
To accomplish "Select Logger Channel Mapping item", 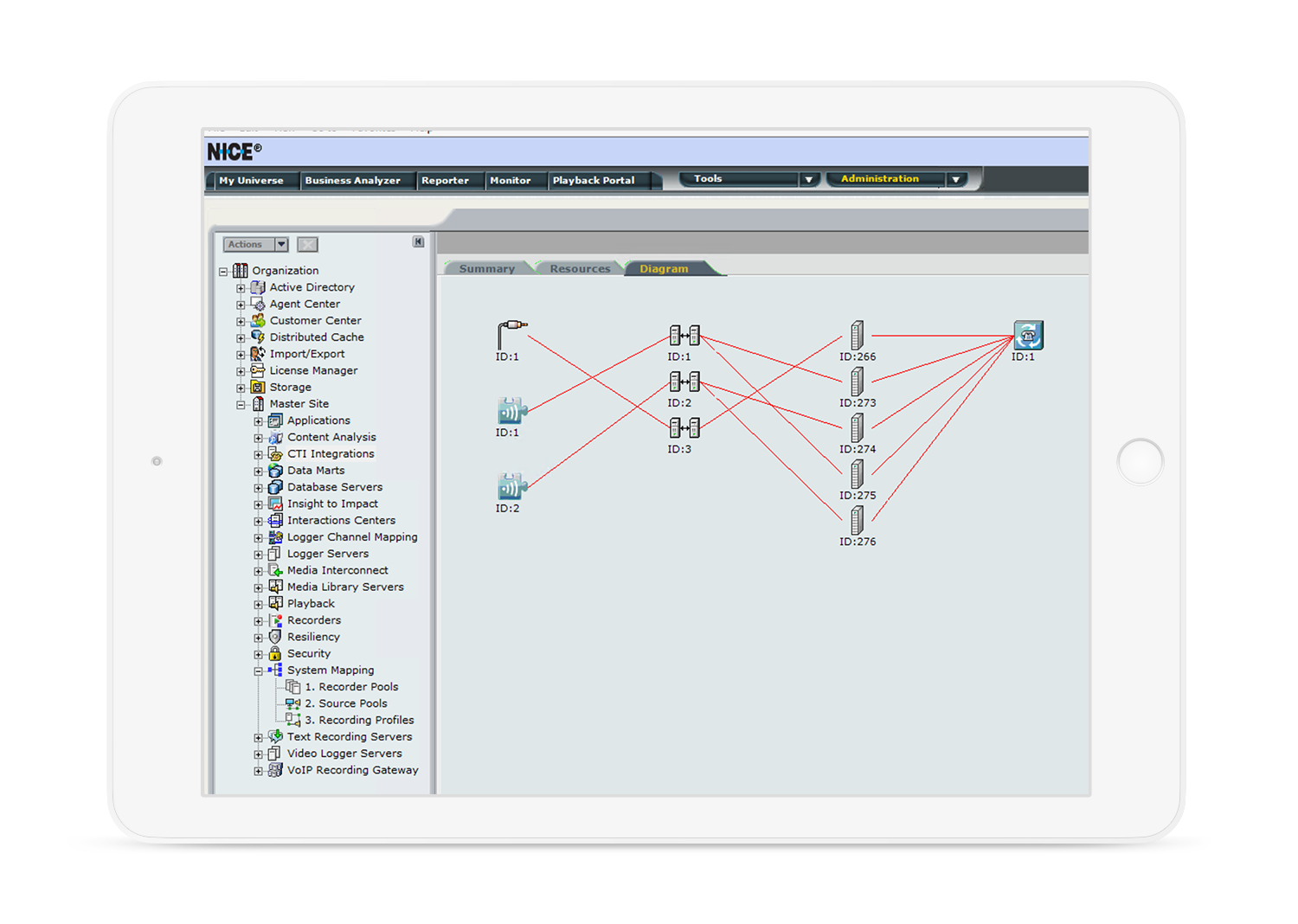I will click(x=352, y=537).
